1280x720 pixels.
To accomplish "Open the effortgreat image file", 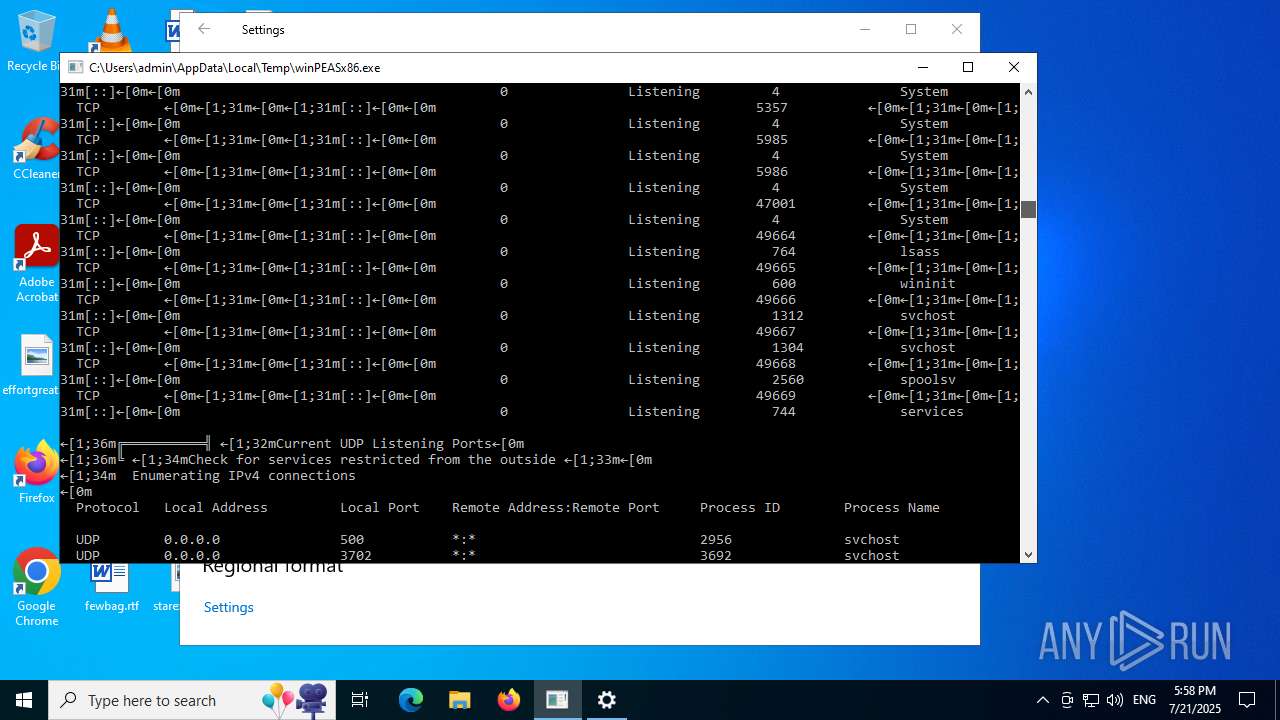I will coord(36,366).
